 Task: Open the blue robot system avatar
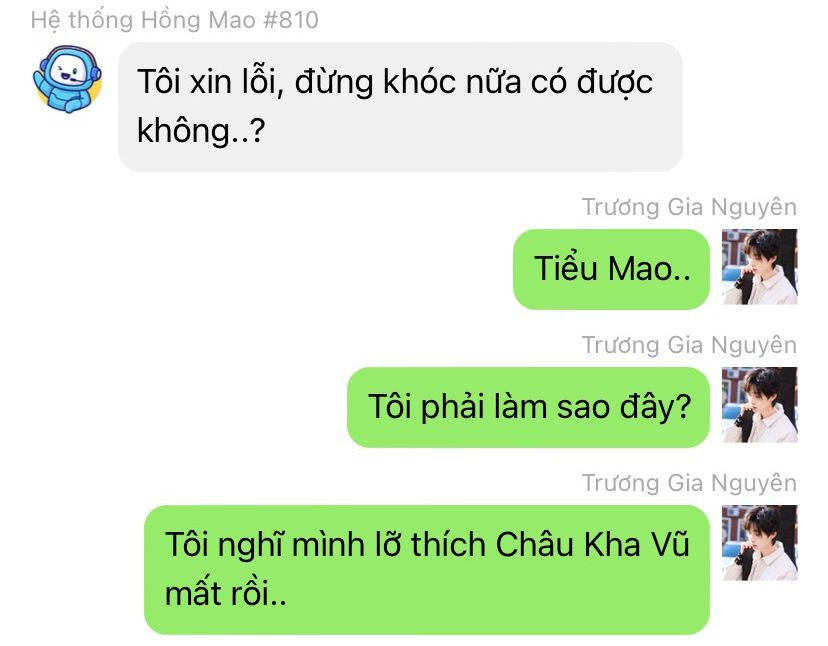(67, 79)
